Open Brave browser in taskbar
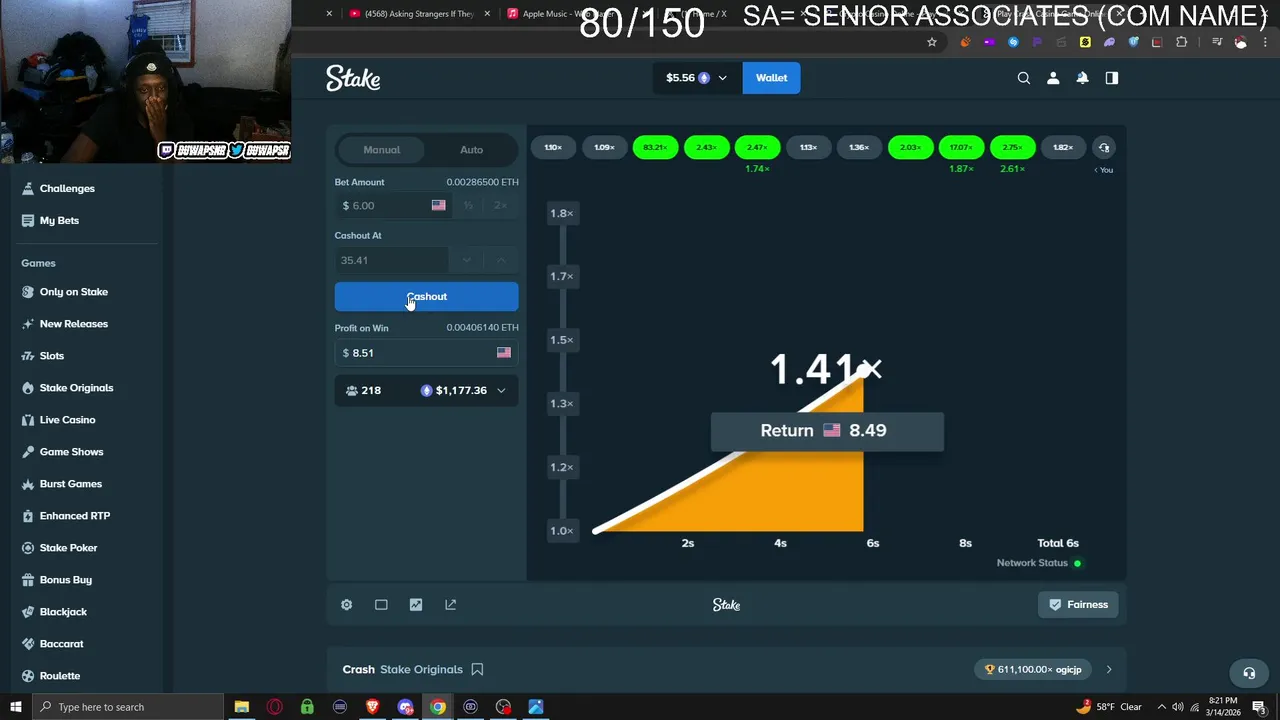This screenshot has width=1280, height=720. coord(373,707)
